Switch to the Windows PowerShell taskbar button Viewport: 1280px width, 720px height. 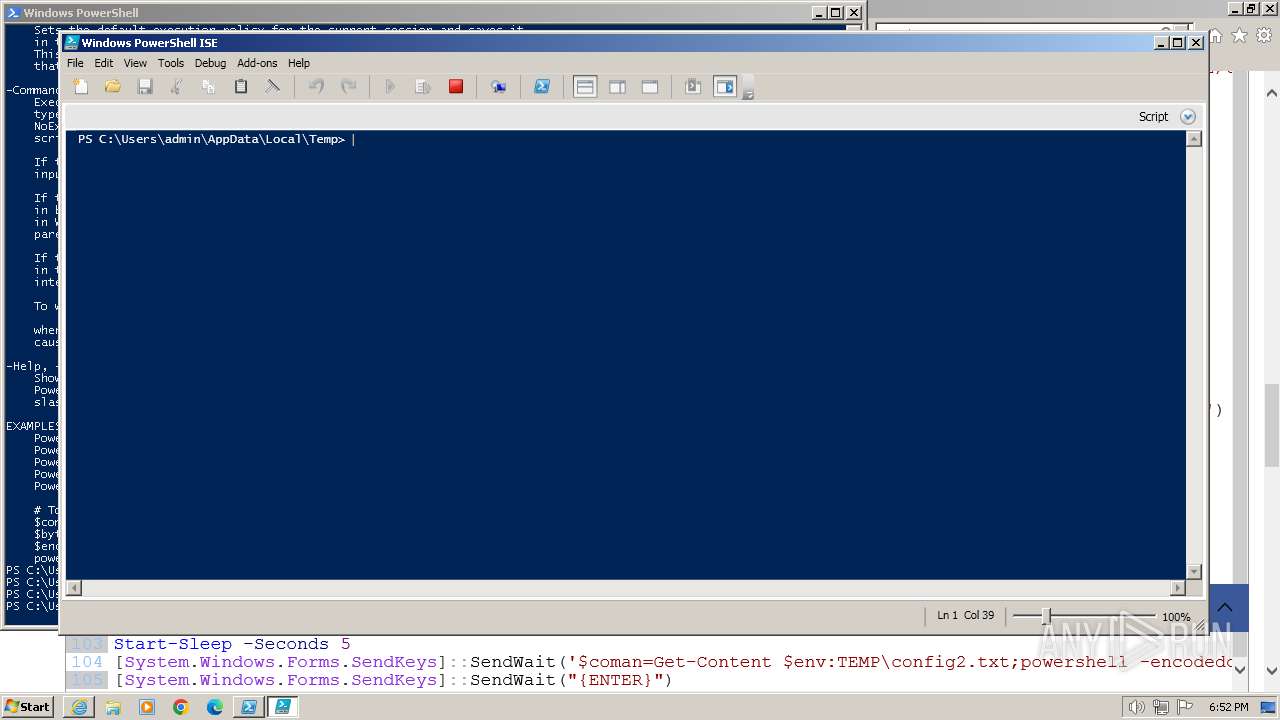(x=248, y=707)
